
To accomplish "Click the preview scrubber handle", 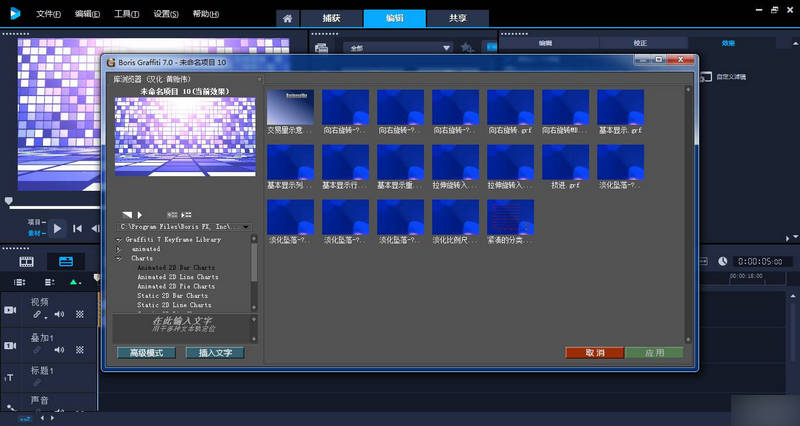I will pos(10,201).
